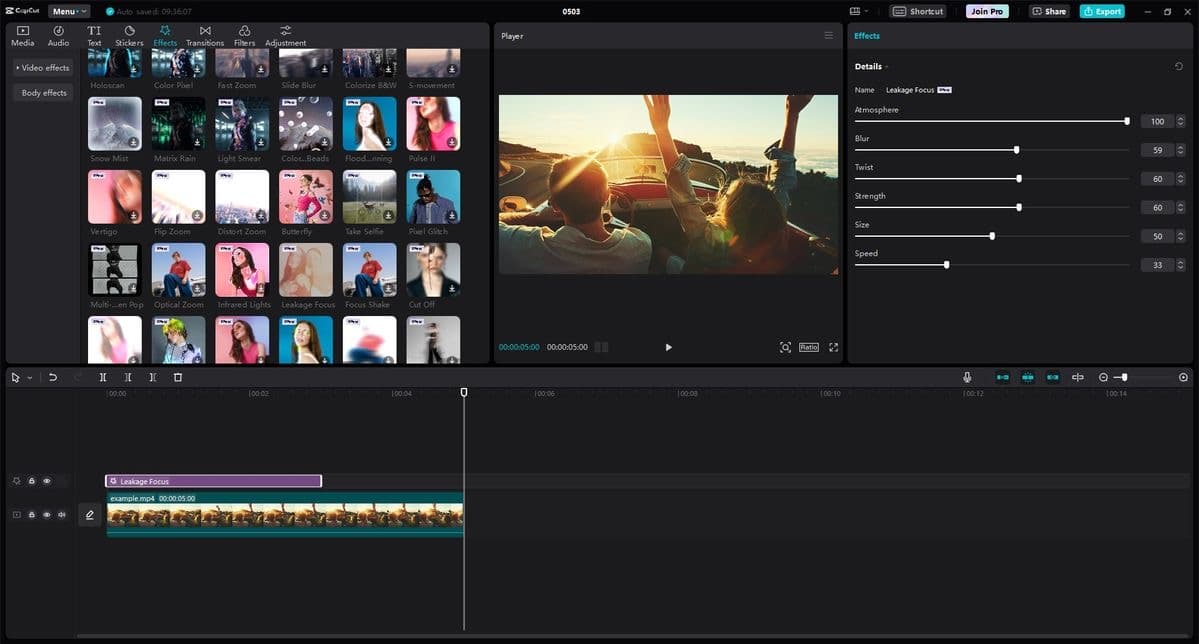Click the Join Pro button

pyautogui.click(x=987, y=11)
